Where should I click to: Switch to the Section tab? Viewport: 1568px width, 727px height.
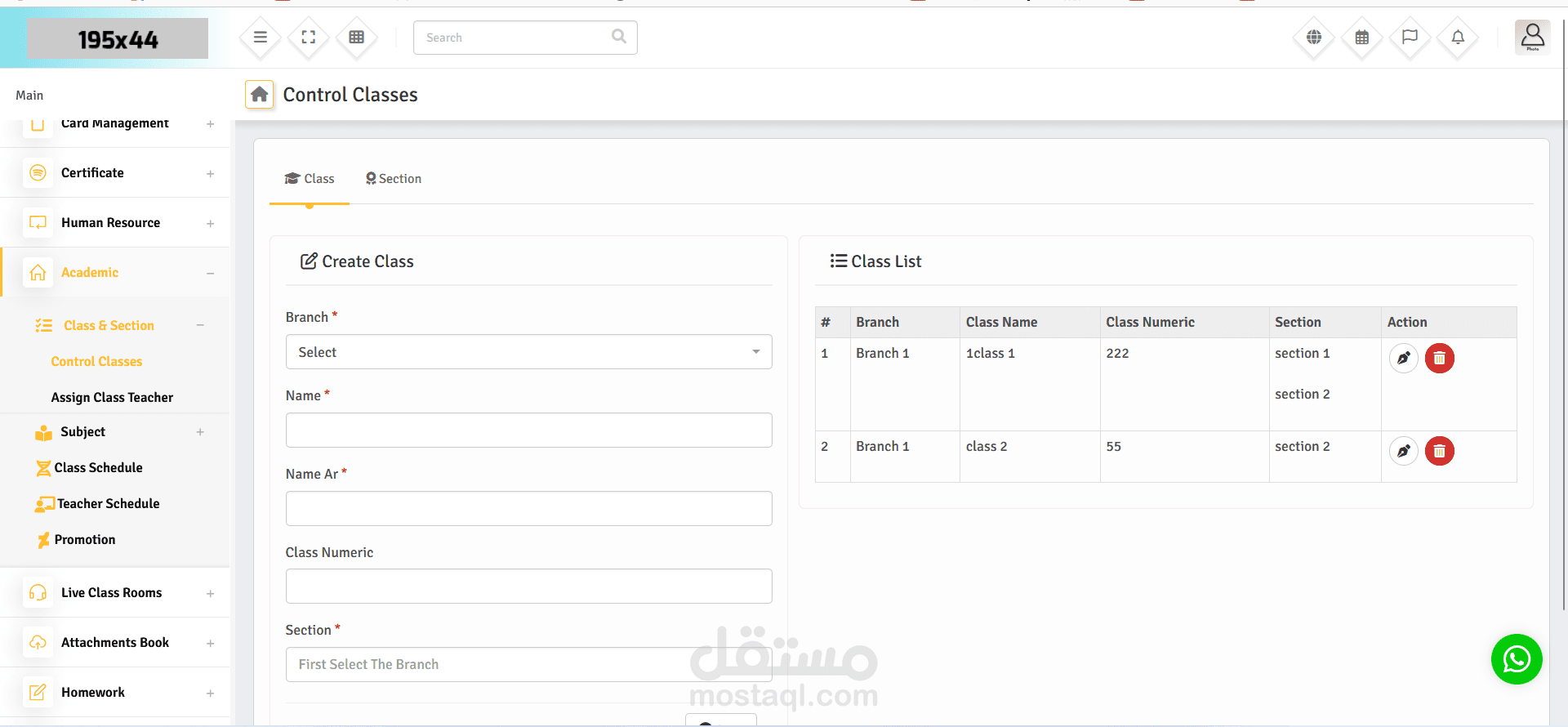click(x=394, y=179)
